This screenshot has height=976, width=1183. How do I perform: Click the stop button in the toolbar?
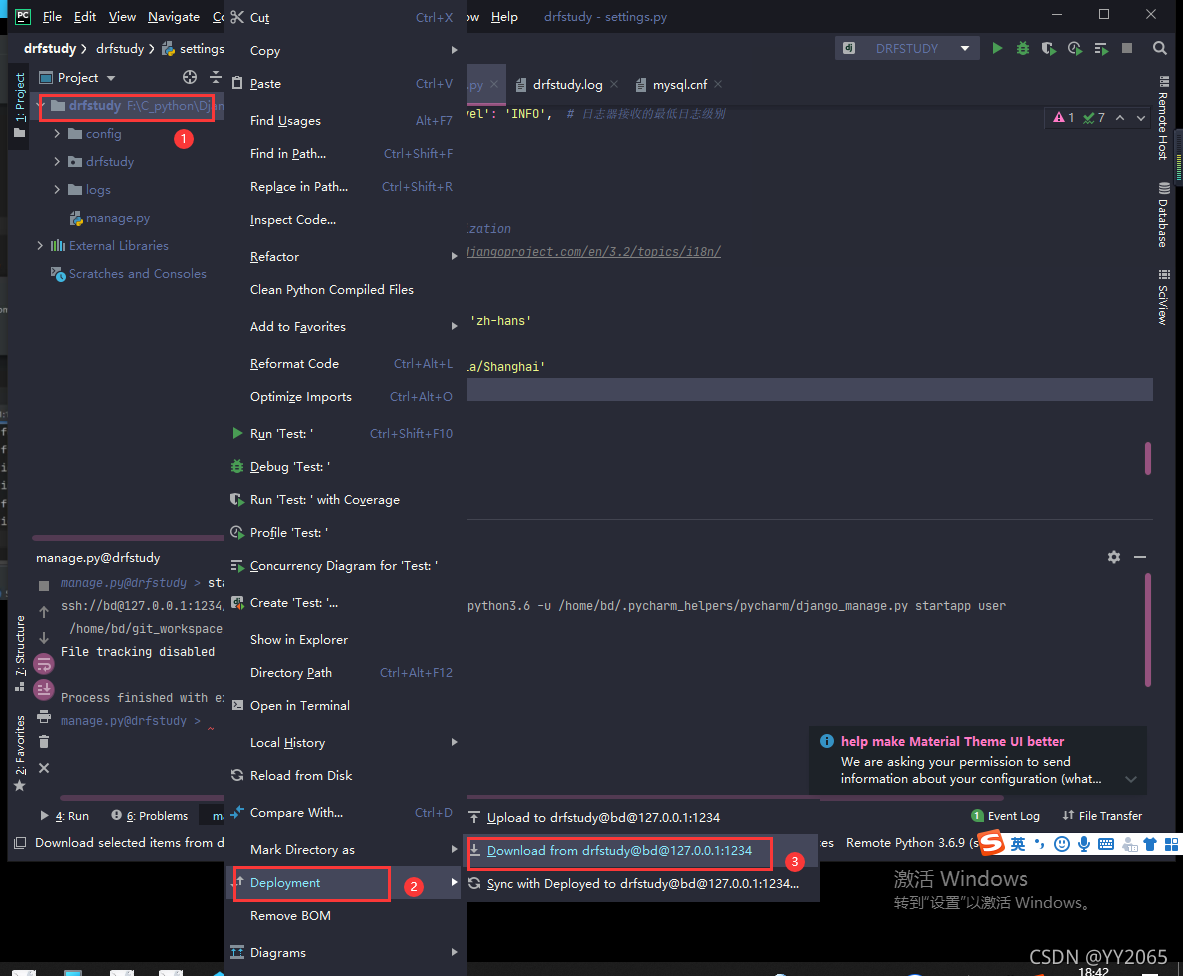point(1127,48)
